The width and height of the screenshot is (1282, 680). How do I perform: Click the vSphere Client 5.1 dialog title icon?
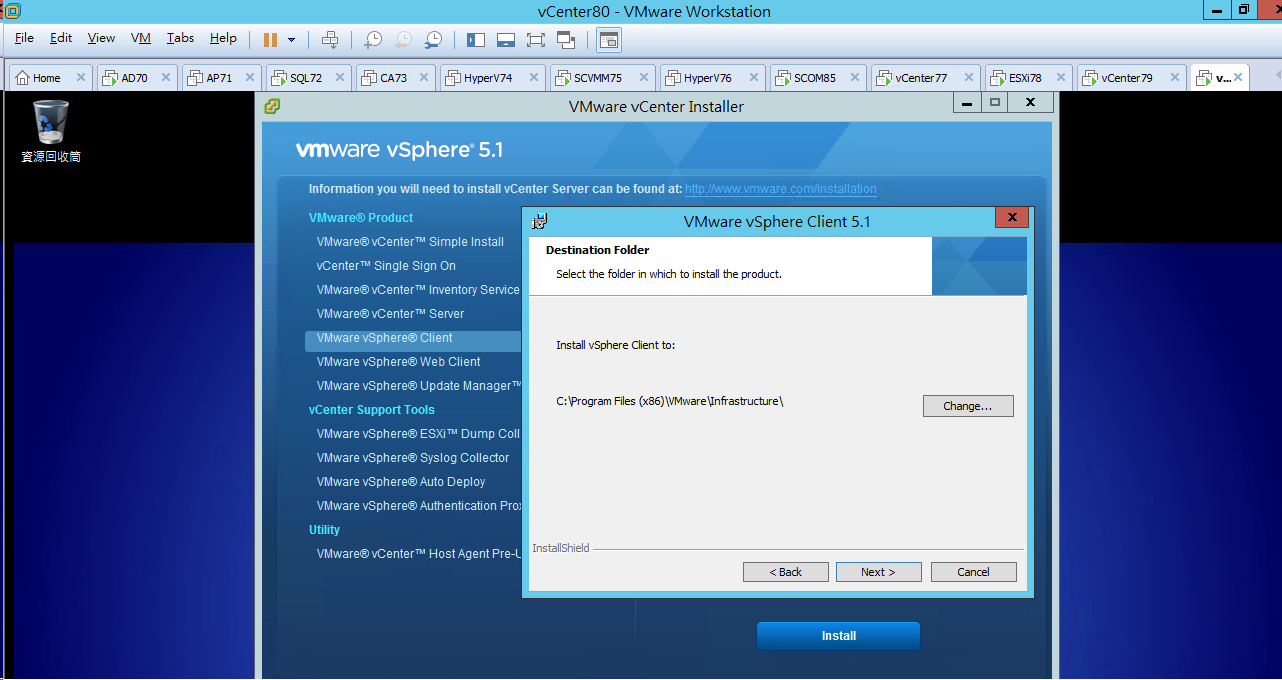[x=539, y=221]
